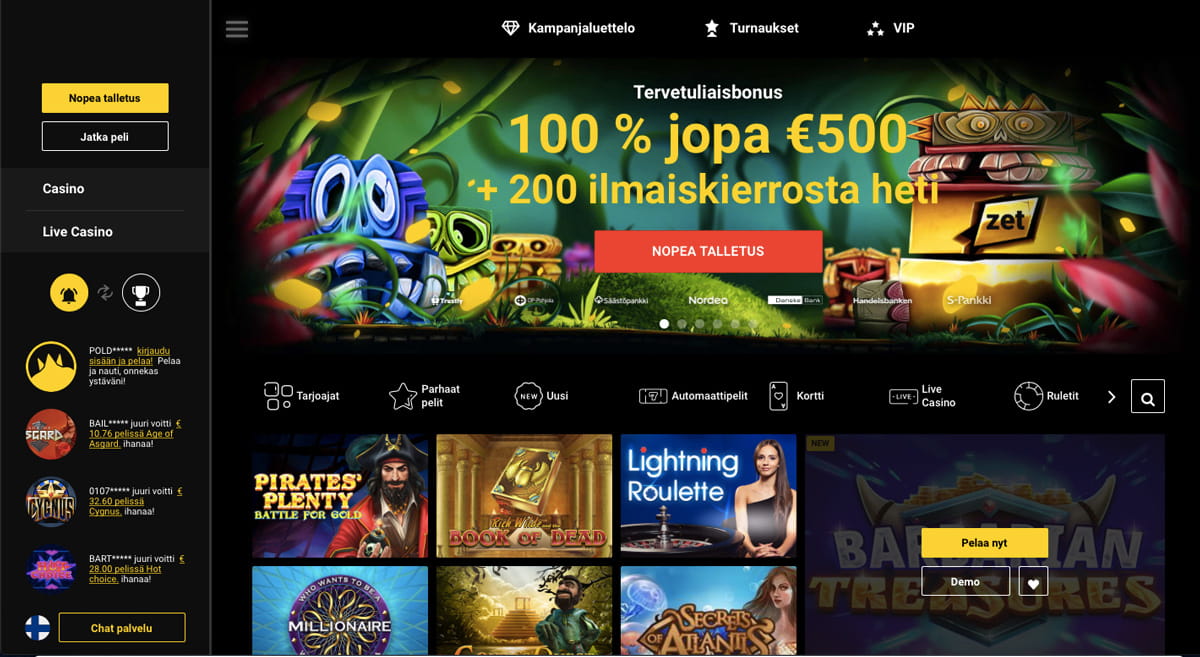Open the Chat palvelu button
This screenshot has width=1200, height=657.
(x=122, y=627)
